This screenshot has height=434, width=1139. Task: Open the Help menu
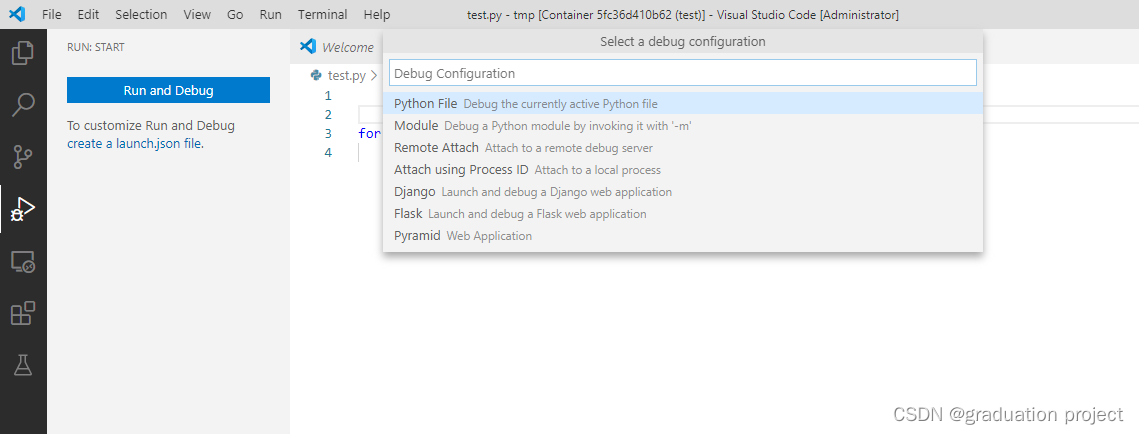click(376, 15)
